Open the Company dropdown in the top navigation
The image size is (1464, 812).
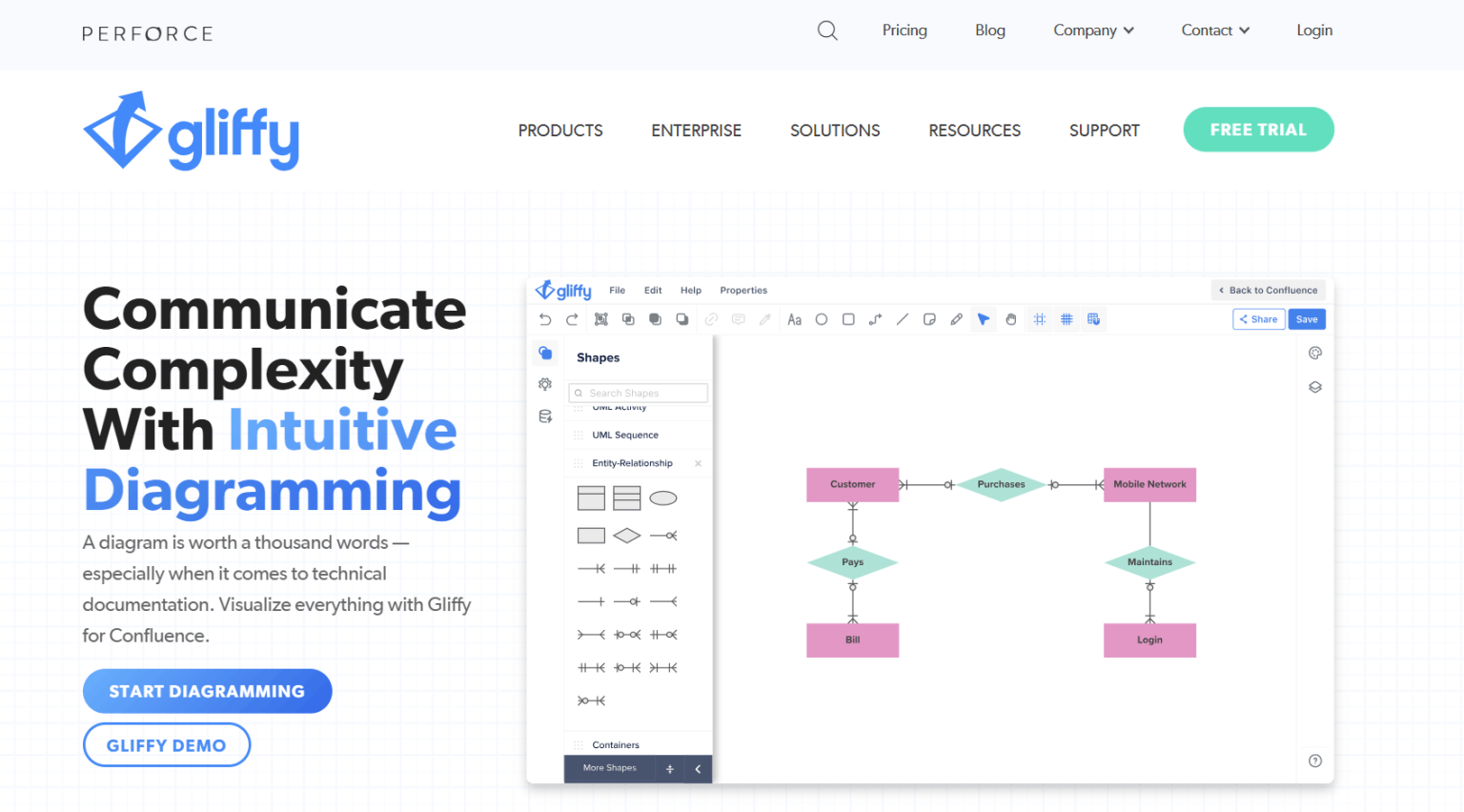[x=1092, y=30]
